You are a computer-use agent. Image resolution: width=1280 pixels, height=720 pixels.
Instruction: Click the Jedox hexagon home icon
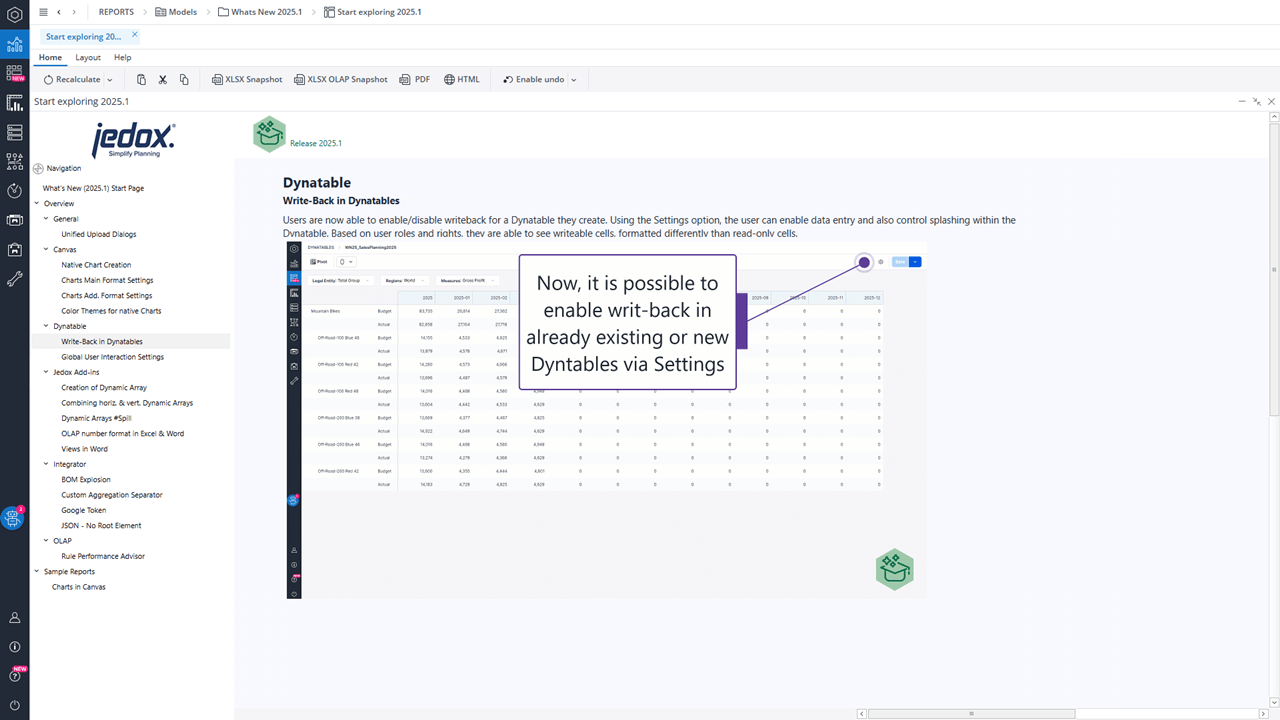coord(14,15)
